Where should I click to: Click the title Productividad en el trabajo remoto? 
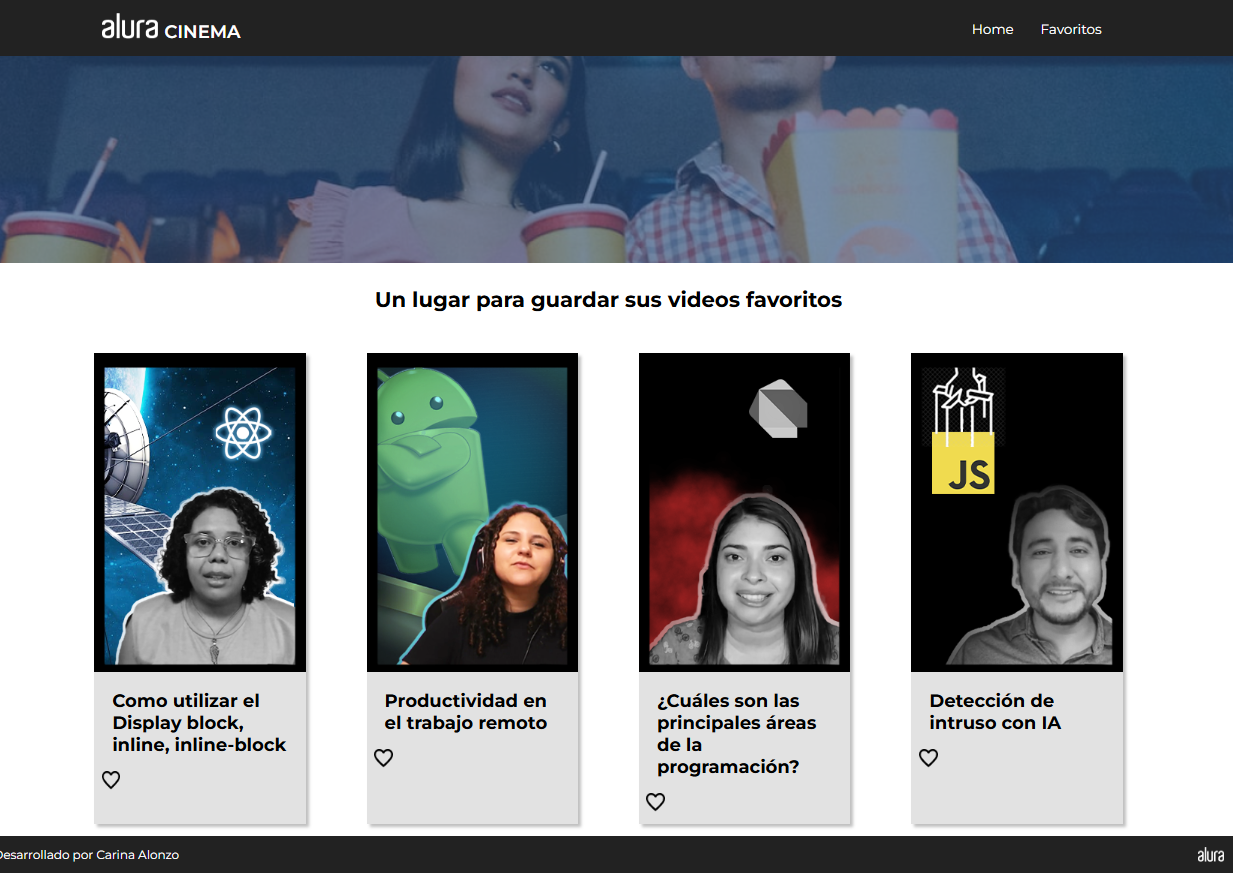click(x=466, y=712)
